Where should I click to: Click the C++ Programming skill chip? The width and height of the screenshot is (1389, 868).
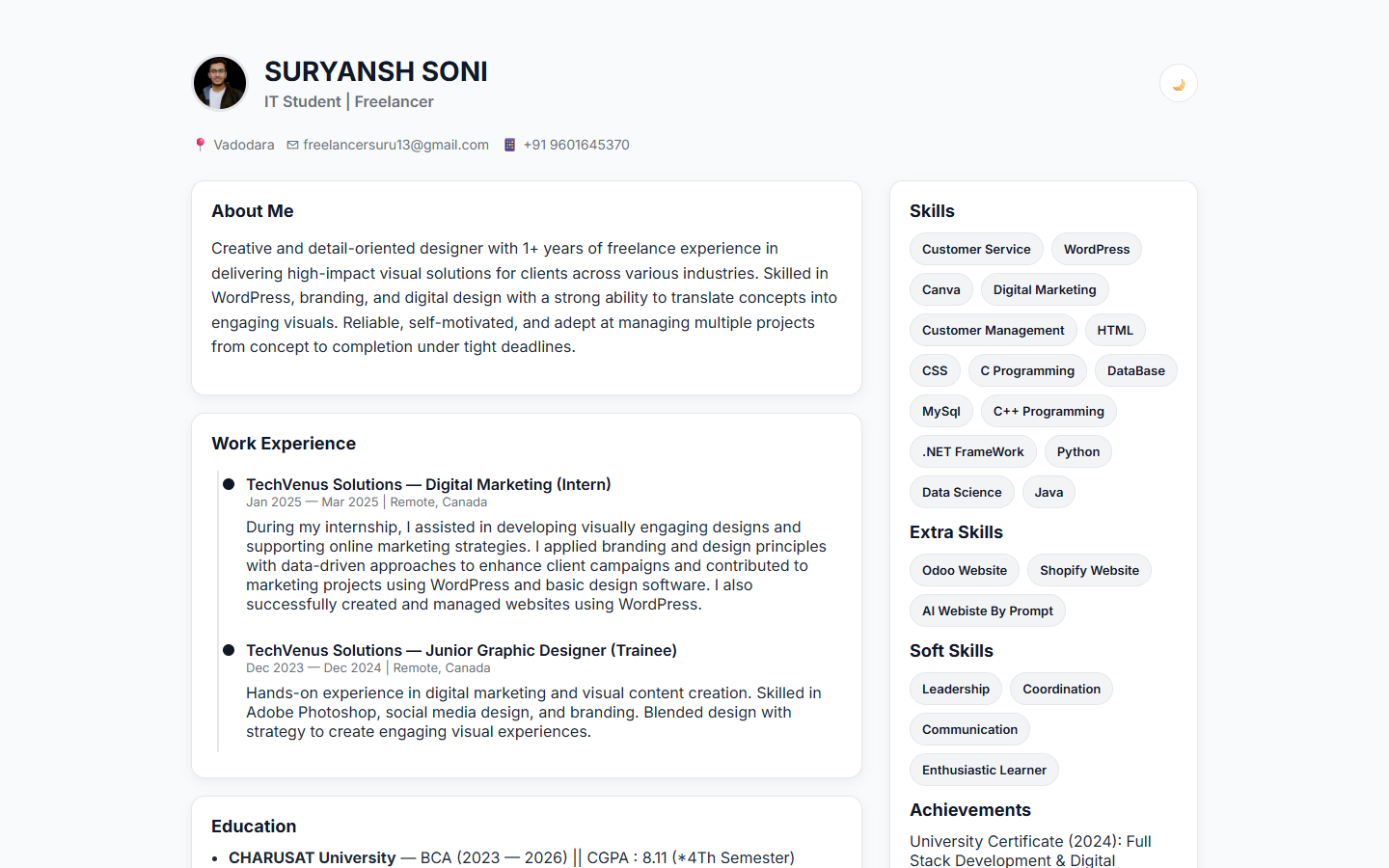1049,411
